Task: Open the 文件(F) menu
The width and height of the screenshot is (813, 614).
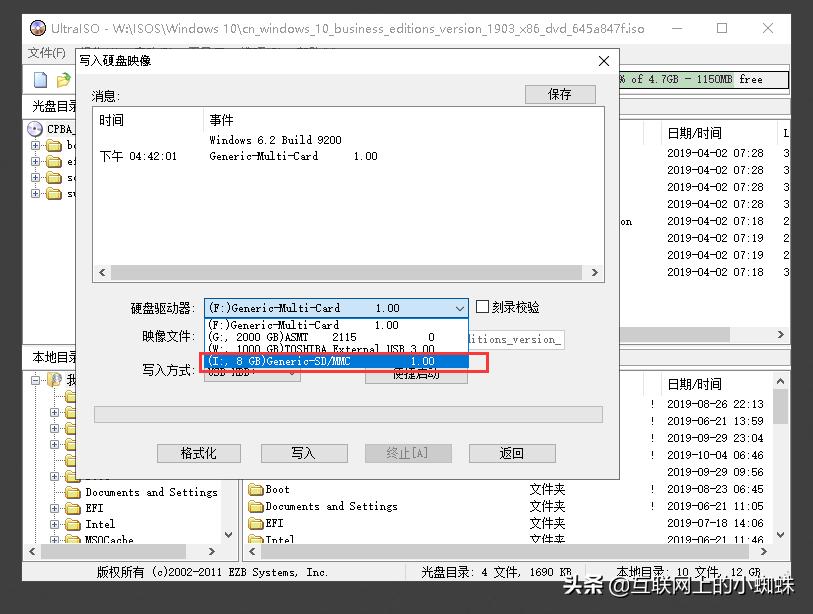Action: [x=47, y=52]
